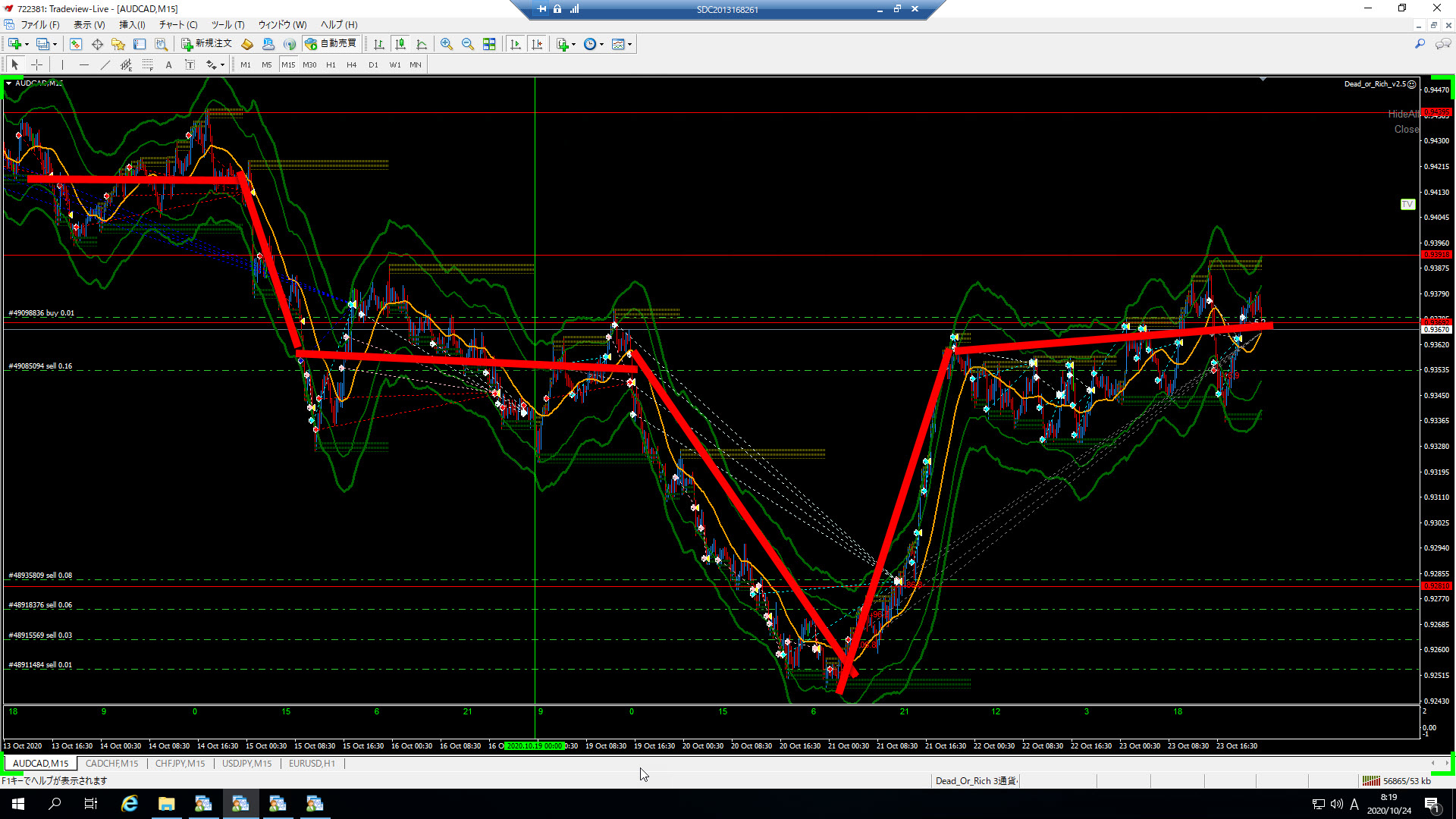Open the Profiles button
1456x819 pixels.
43,44
